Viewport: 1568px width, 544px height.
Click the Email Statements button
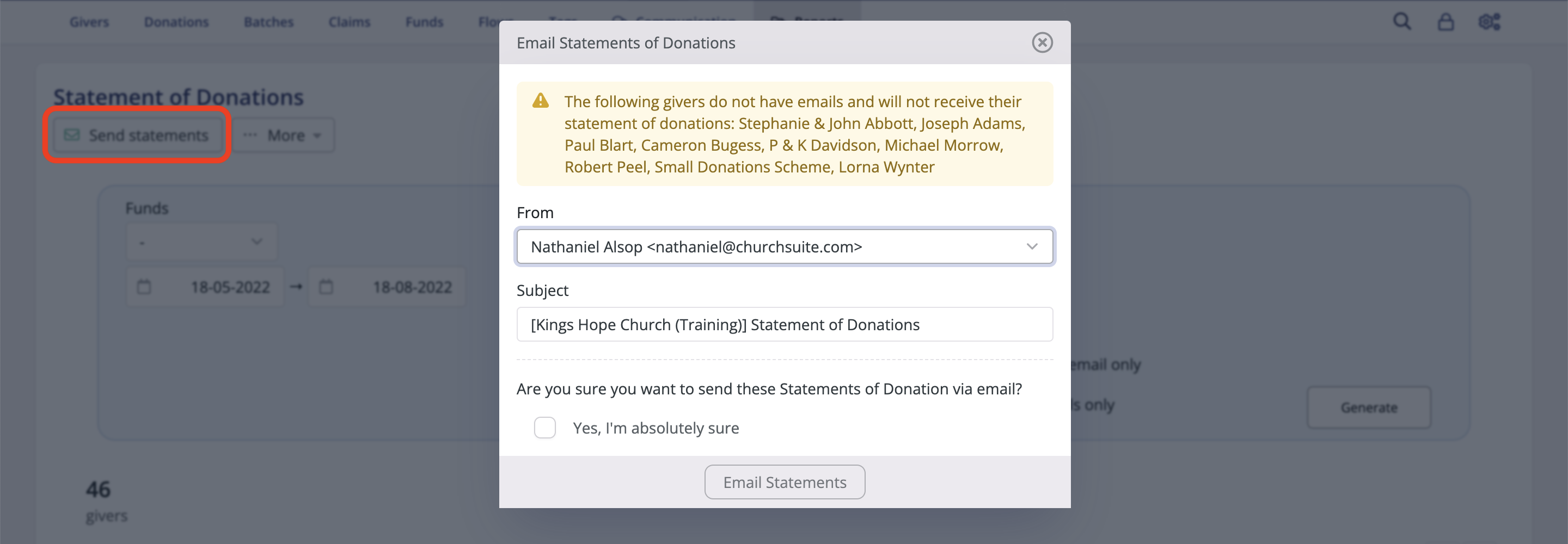click(x=784, y=482)
